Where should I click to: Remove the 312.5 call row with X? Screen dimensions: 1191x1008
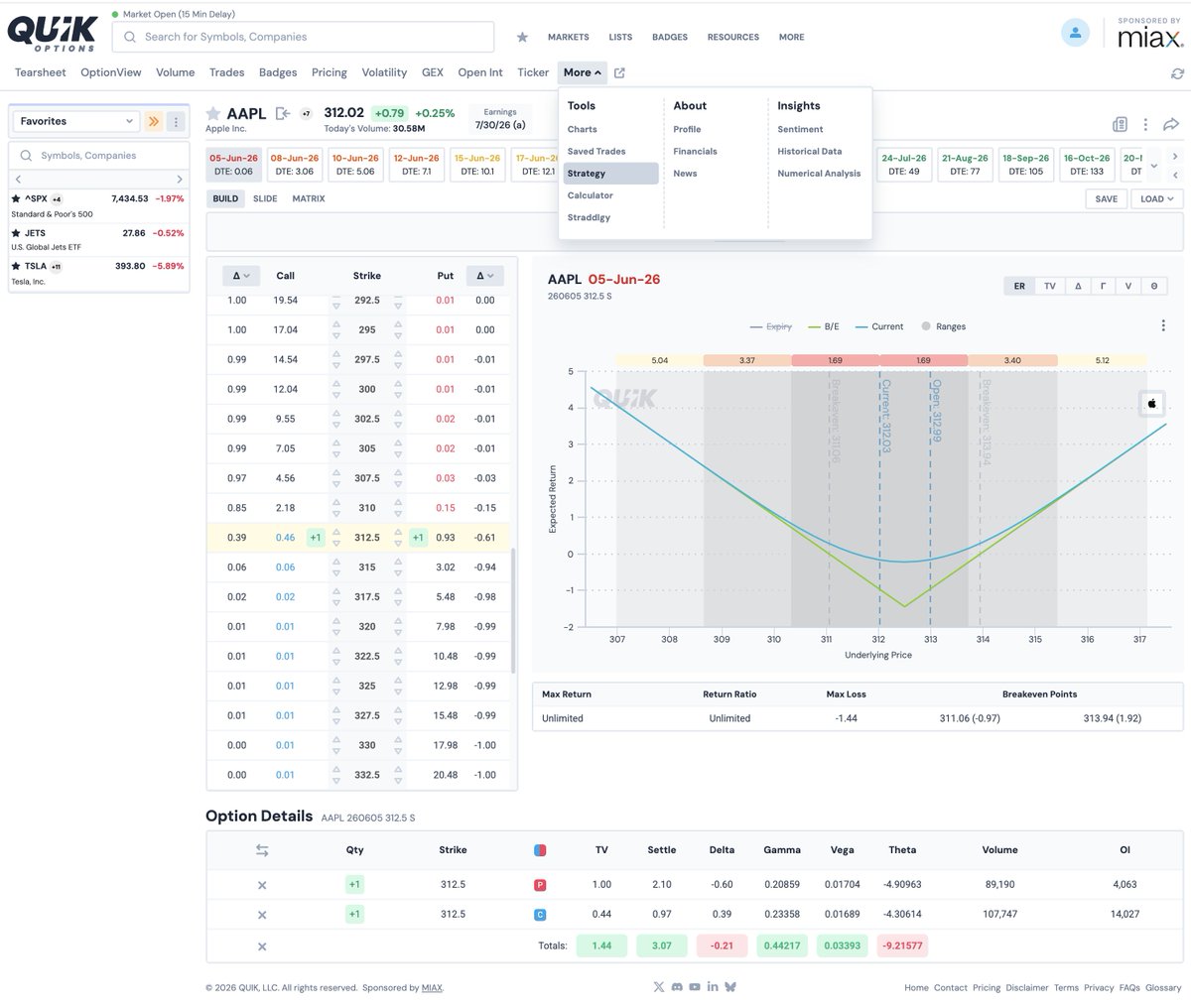[262, 915]
